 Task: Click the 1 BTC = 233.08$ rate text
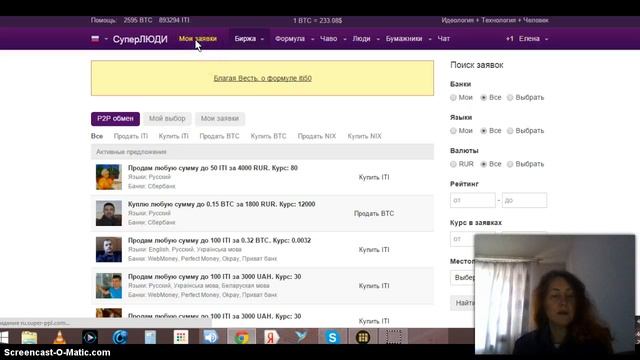318,20
